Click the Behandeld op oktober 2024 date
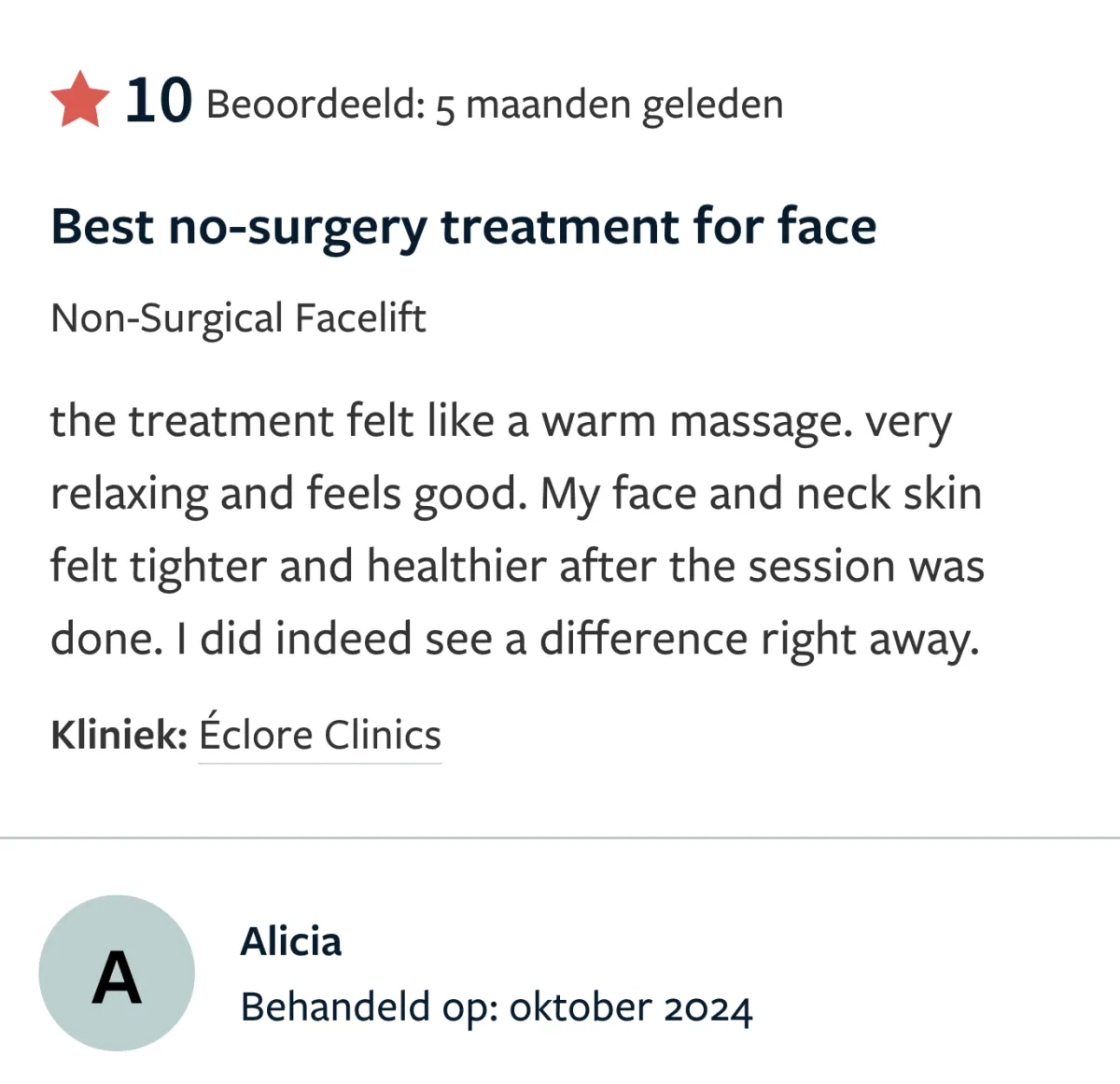Screen dimensions: 1120x1084 [x=496, y=1007]
